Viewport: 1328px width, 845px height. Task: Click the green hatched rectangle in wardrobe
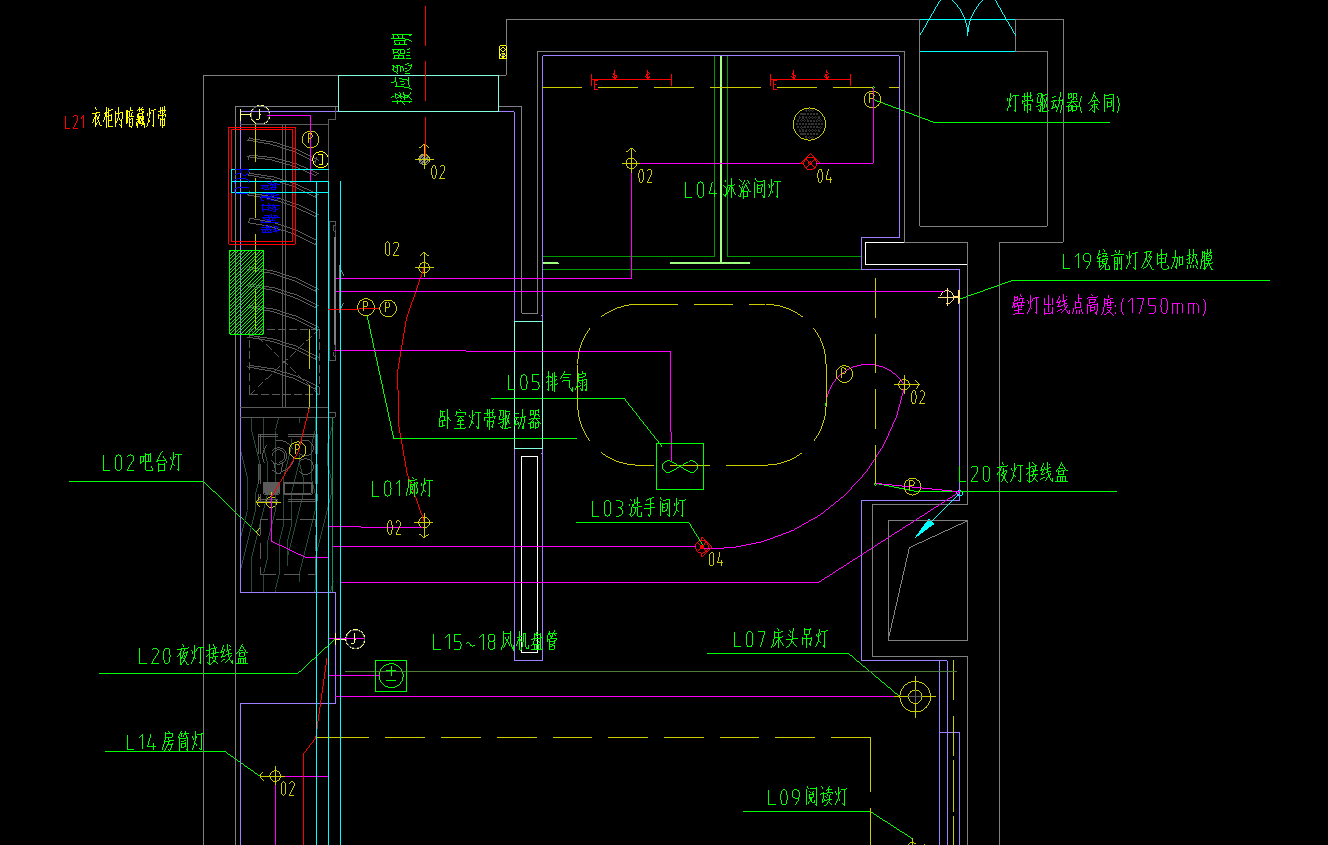[x=247, y=292]
